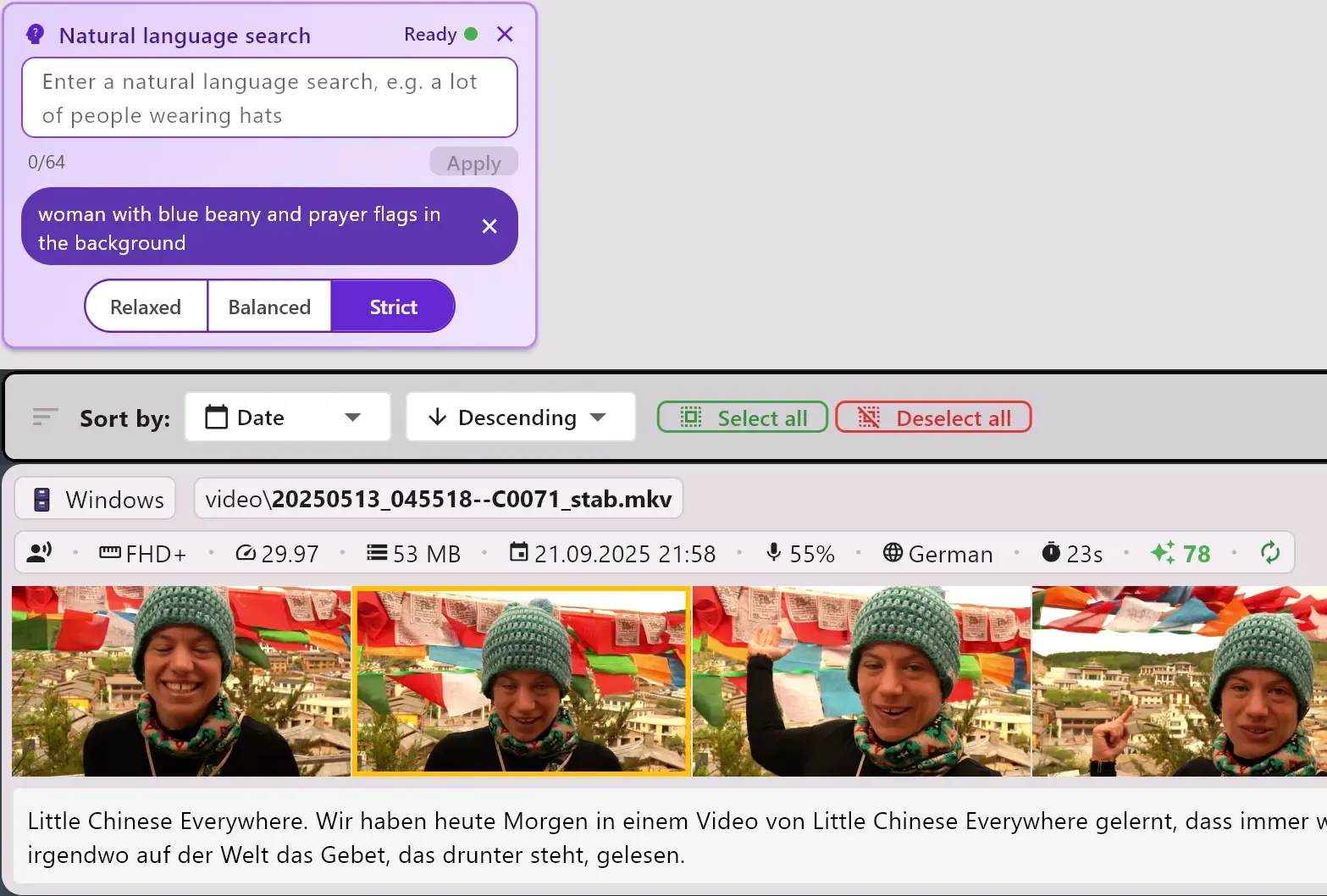Click the sparkles icon with score 78
Image resolution: width=1327 pixels, height=896 pixels.
[1164, 552]
